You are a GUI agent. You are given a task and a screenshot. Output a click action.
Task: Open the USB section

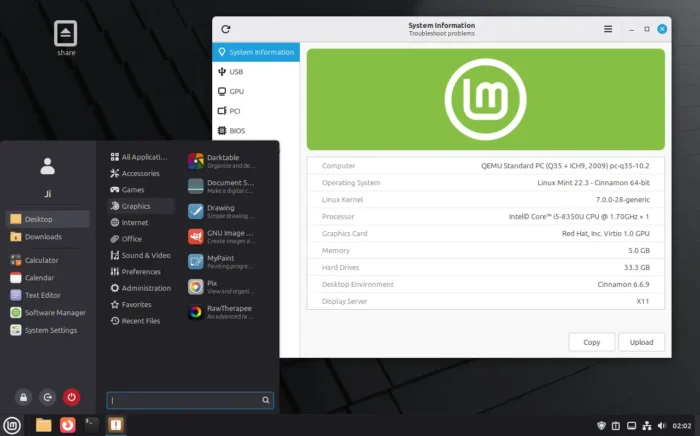[x=256, y=72]
